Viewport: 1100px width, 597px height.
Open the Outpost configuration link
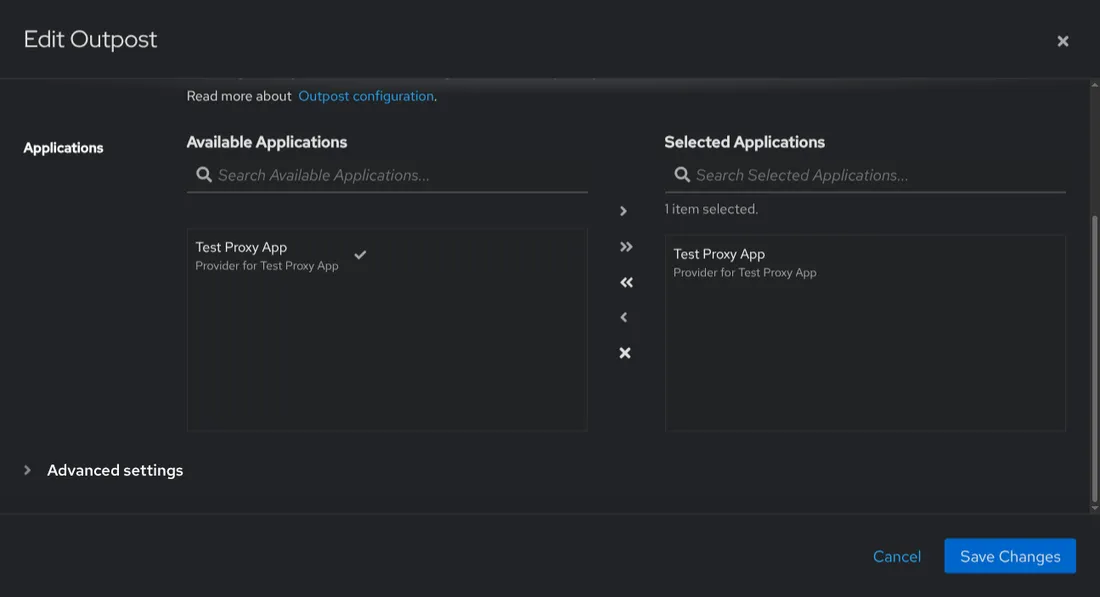(x=365, y=96)
